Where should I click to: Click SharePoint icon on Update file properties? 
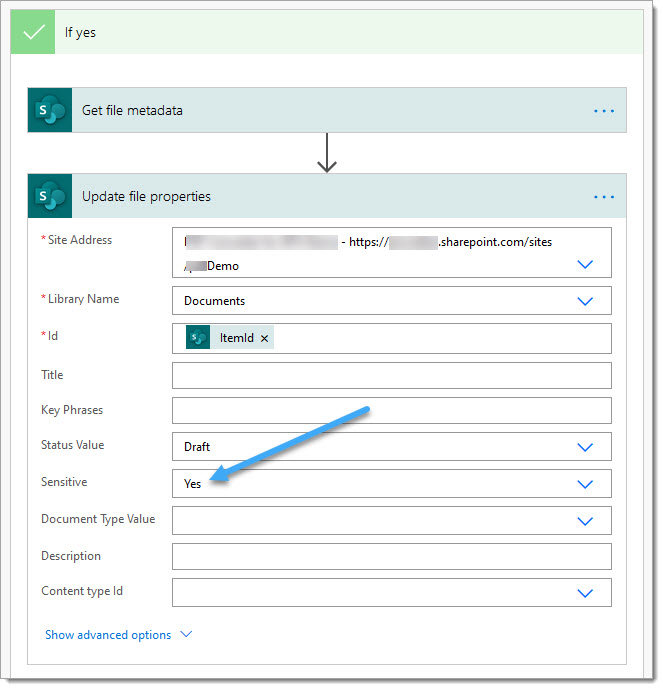point(50,197)
